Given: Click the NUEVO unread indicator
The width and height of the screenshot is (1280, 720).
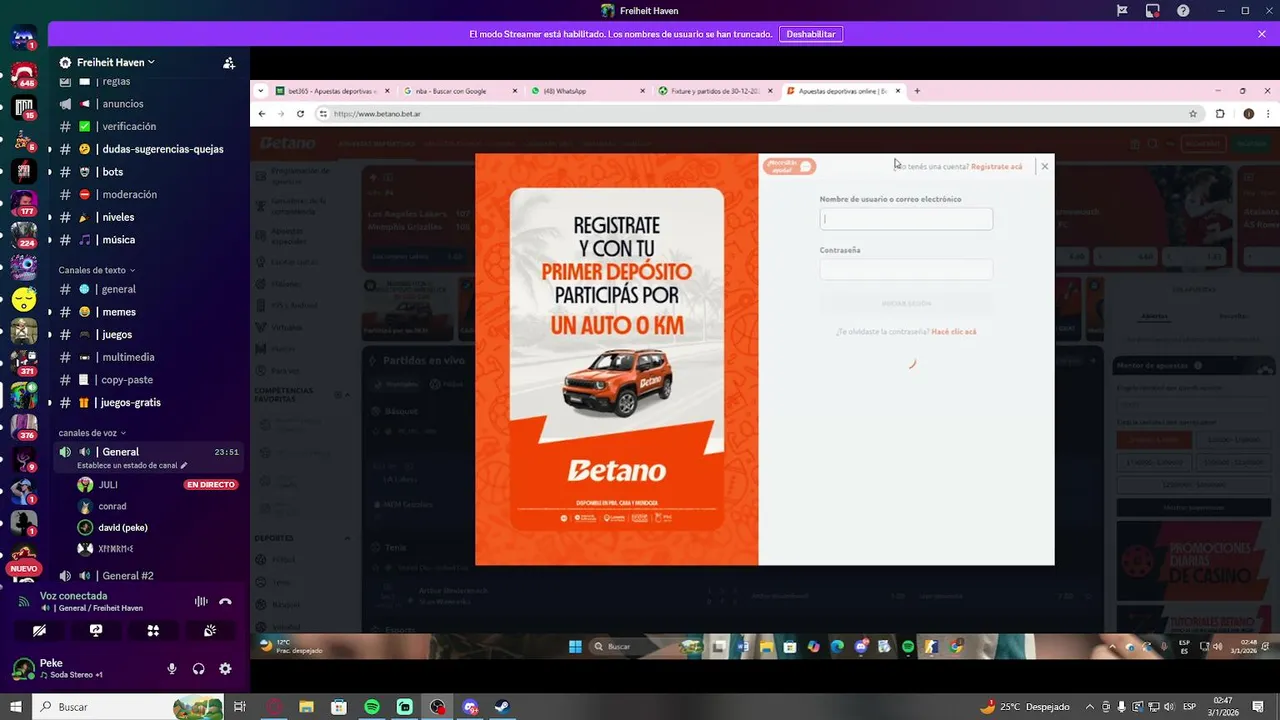Looking at the screenshot, I should pos(24,568).
